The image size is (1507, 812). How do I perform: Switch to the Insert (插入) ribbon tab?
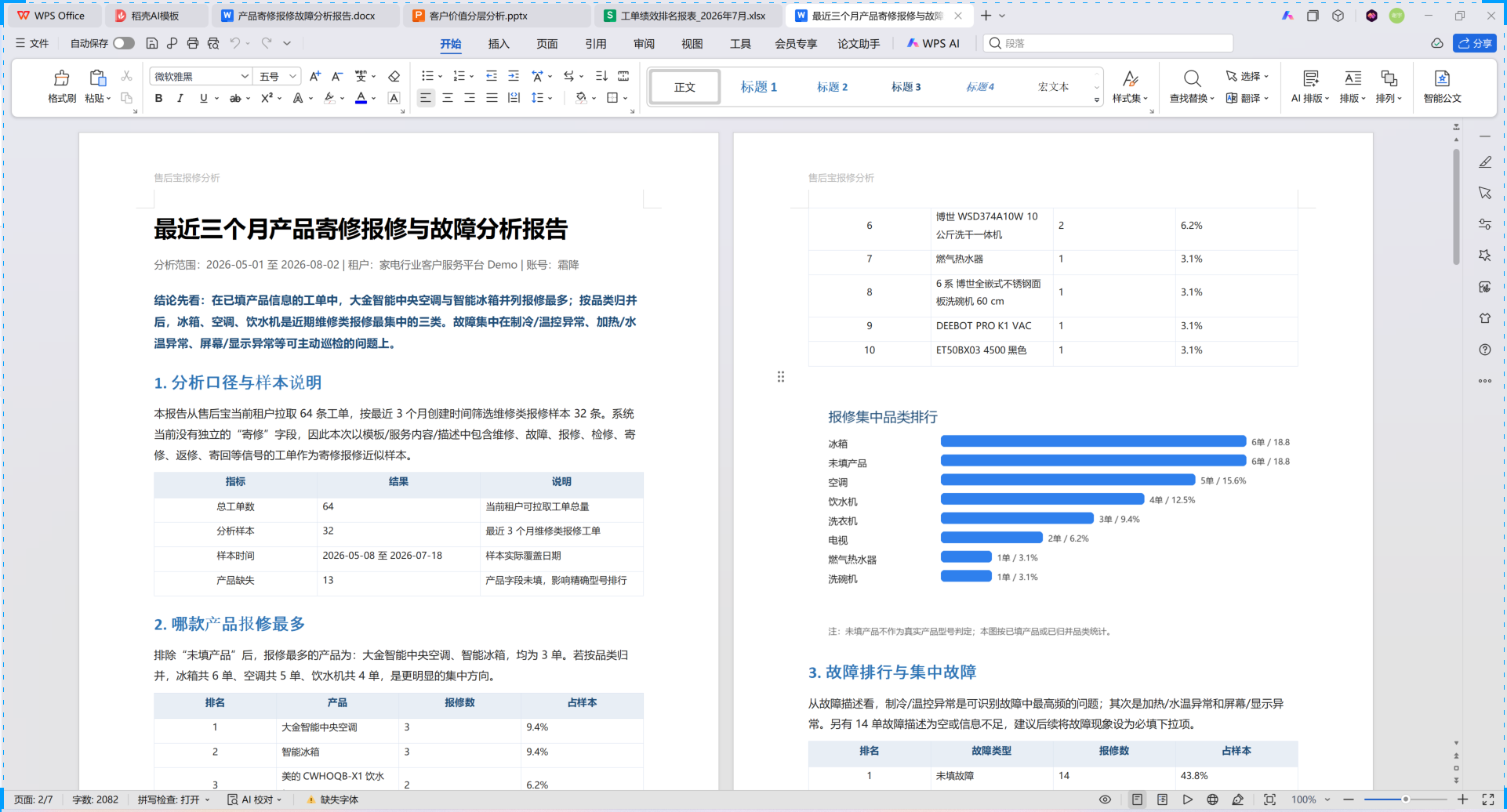[499, 44]
